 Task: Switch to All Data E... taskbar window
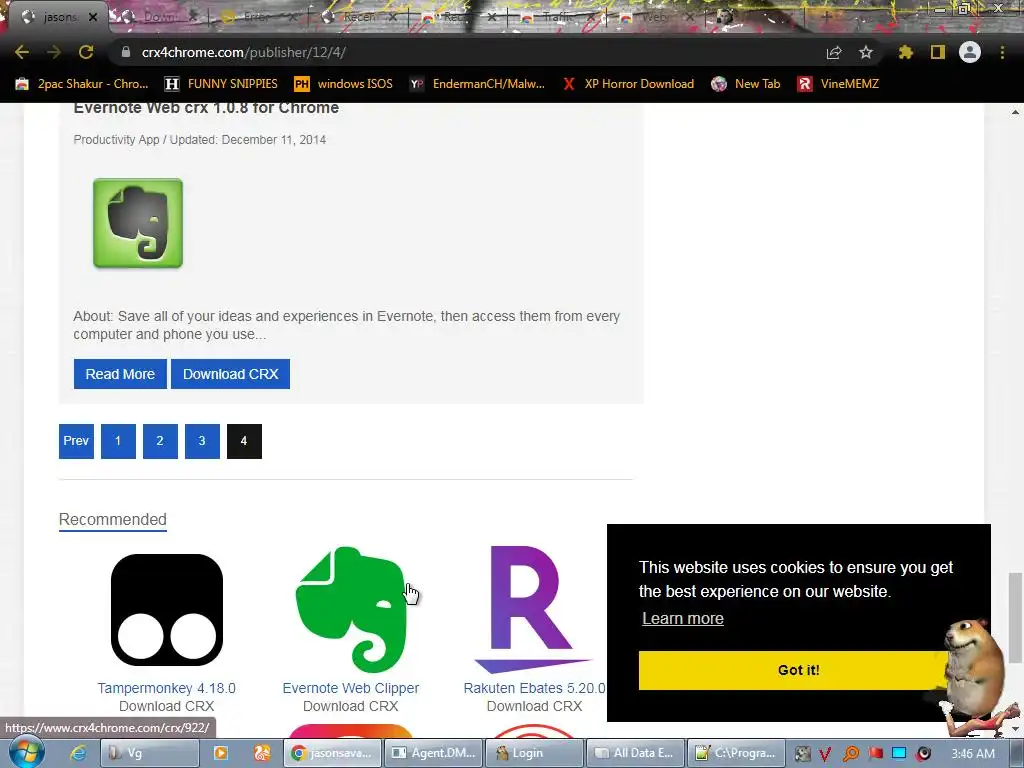click(637, 753)
